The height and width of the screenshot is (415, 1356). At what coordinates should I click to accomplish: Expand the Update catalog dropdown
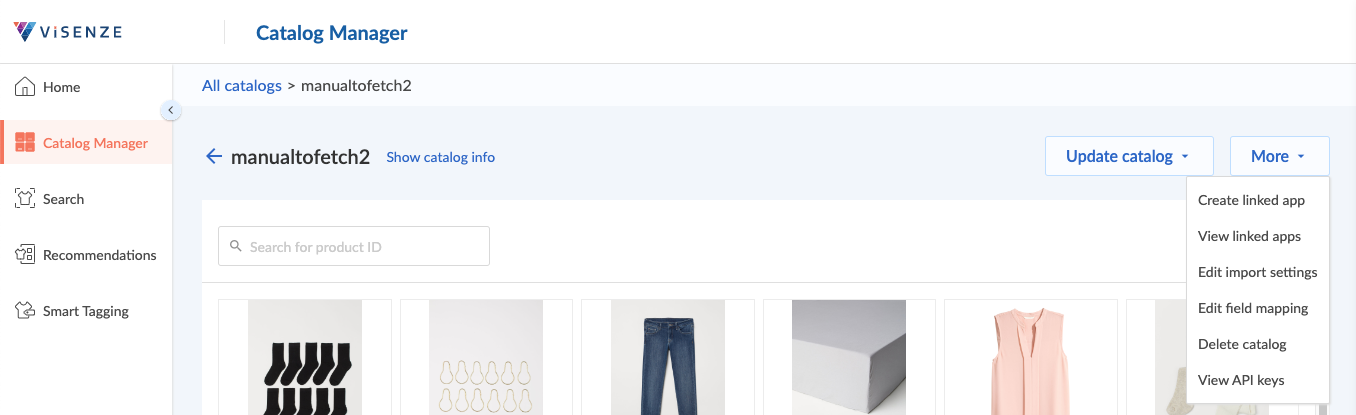pos(1128,156)
